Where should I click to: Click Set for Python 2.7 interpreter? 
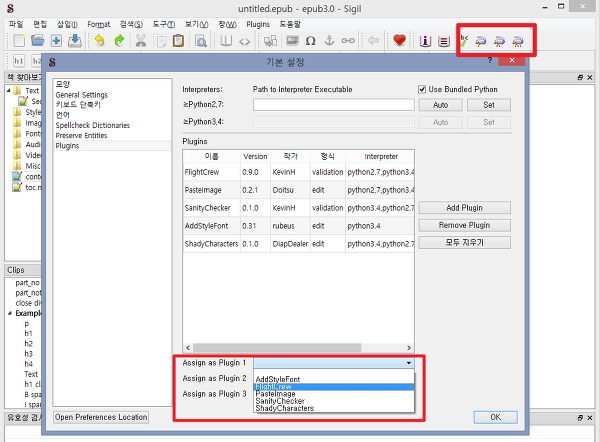click(x=489, y=105)
